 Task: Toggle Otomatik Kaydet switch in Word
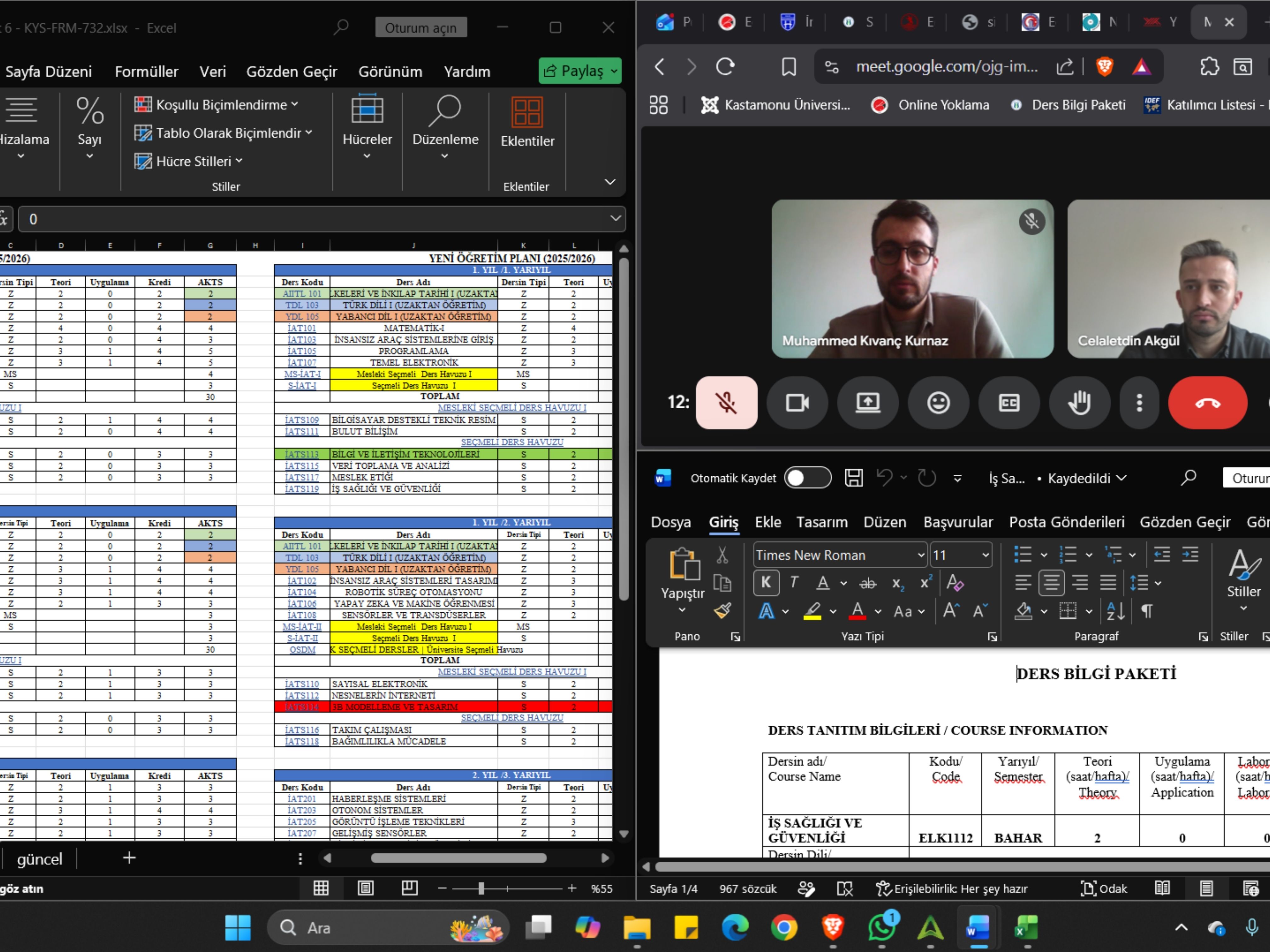807,478
